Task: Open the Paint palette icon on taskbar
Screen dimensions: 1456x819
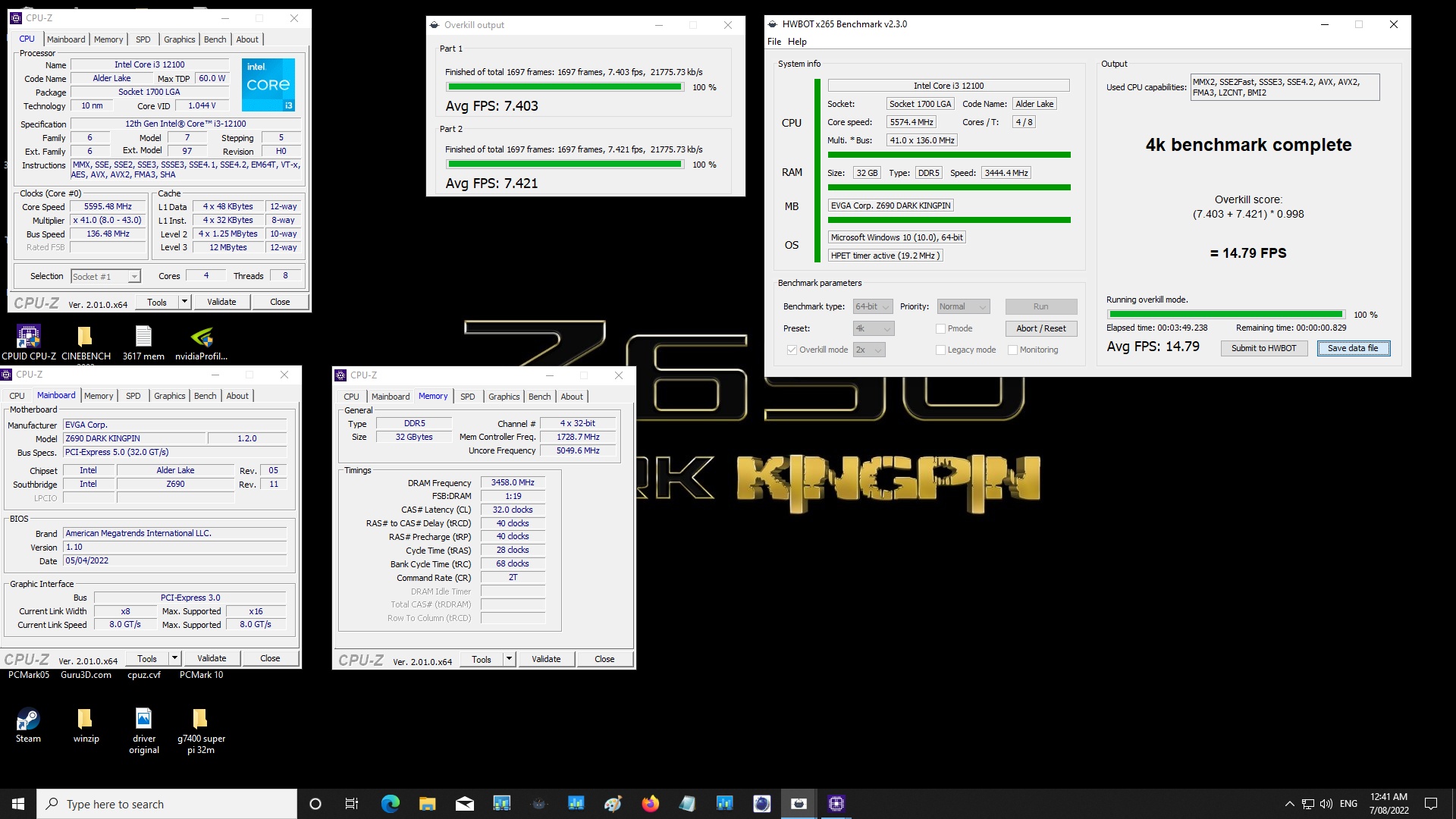Action: point(613,804)
